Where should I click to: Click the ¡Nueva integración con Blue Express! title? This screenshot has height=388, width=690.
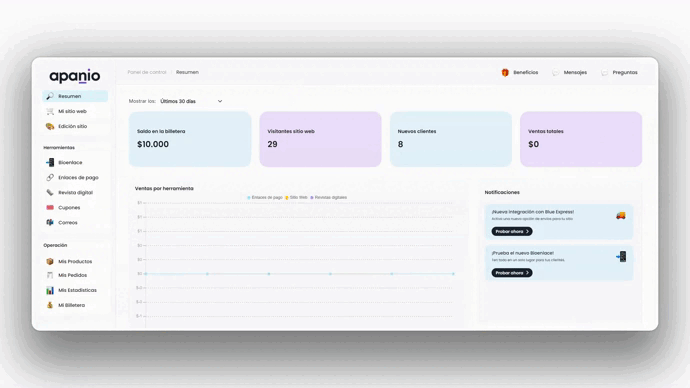[x=533, y=212]
